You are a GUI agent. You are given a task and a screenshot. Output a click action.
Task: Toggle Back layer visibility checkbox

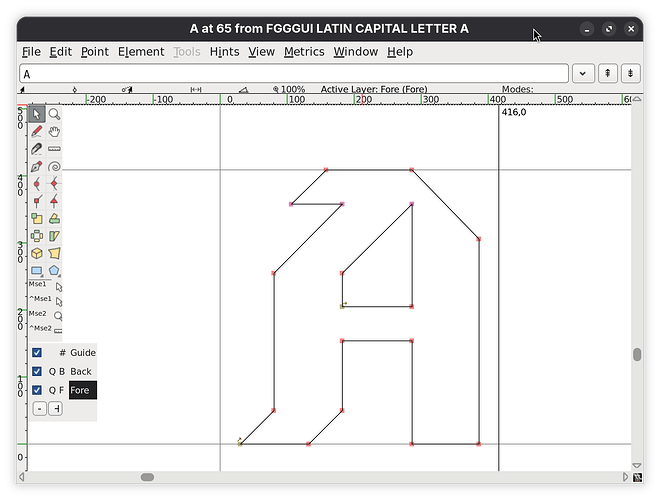tap(37, 372)
